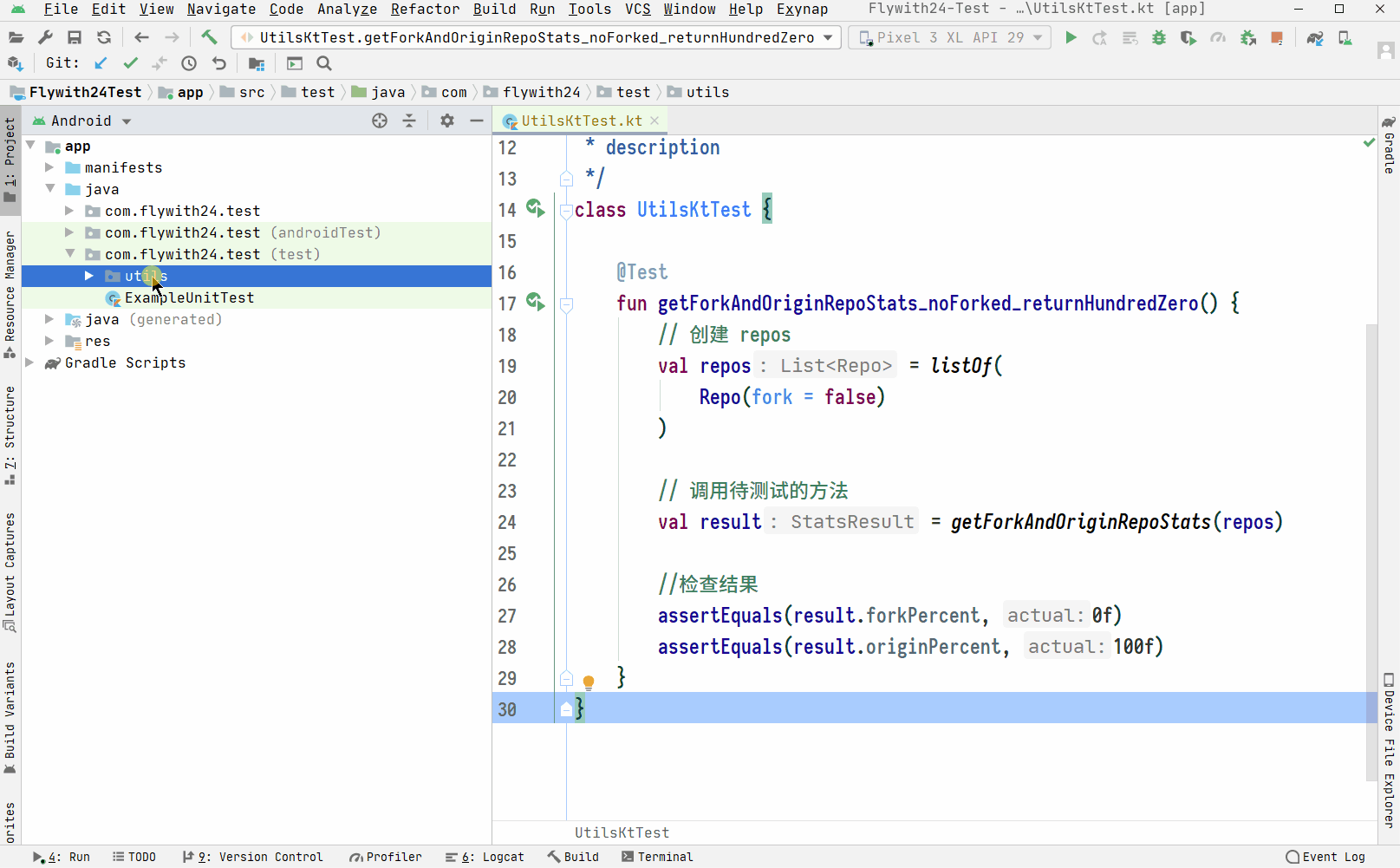Open the Profiler tool window

(386, 857)
